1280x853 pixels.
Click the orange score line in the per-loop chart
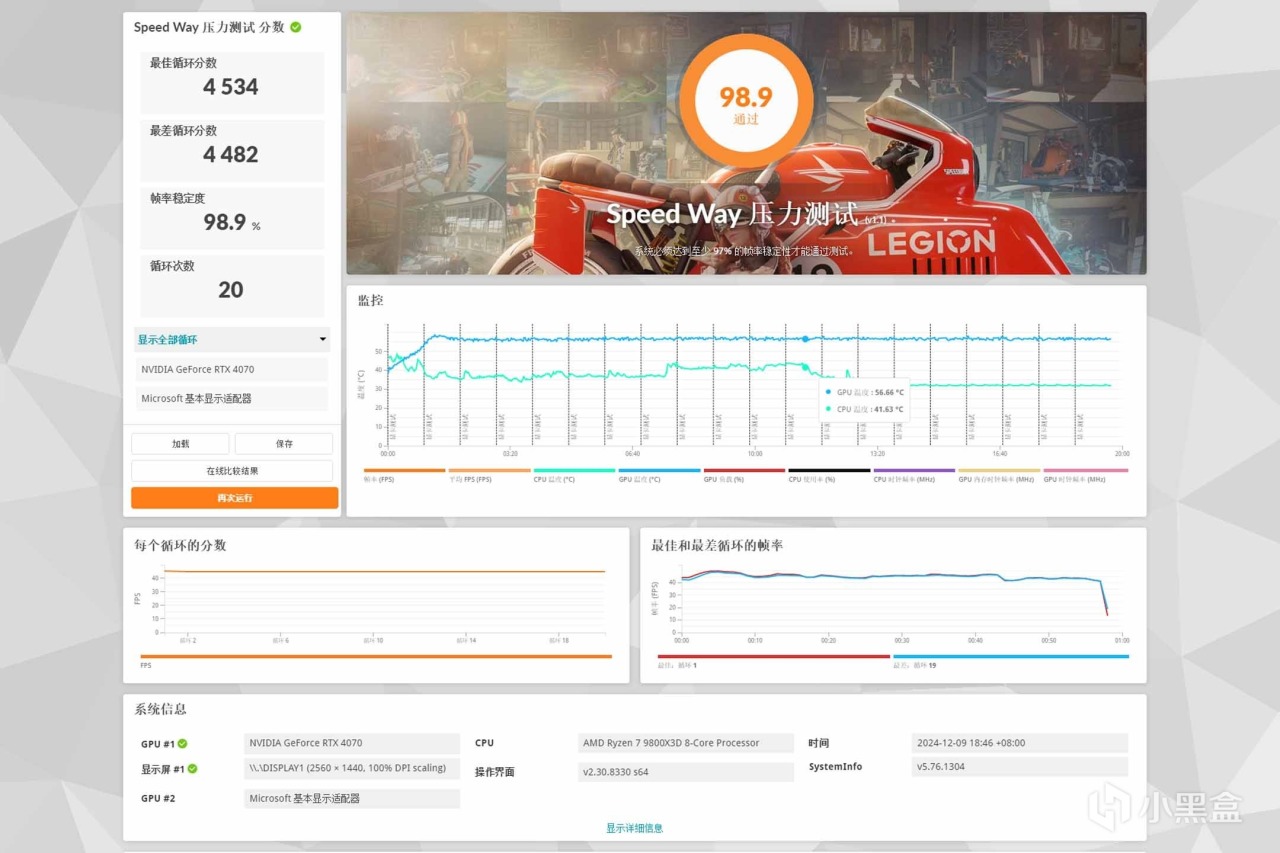click(x=385, y=571)
